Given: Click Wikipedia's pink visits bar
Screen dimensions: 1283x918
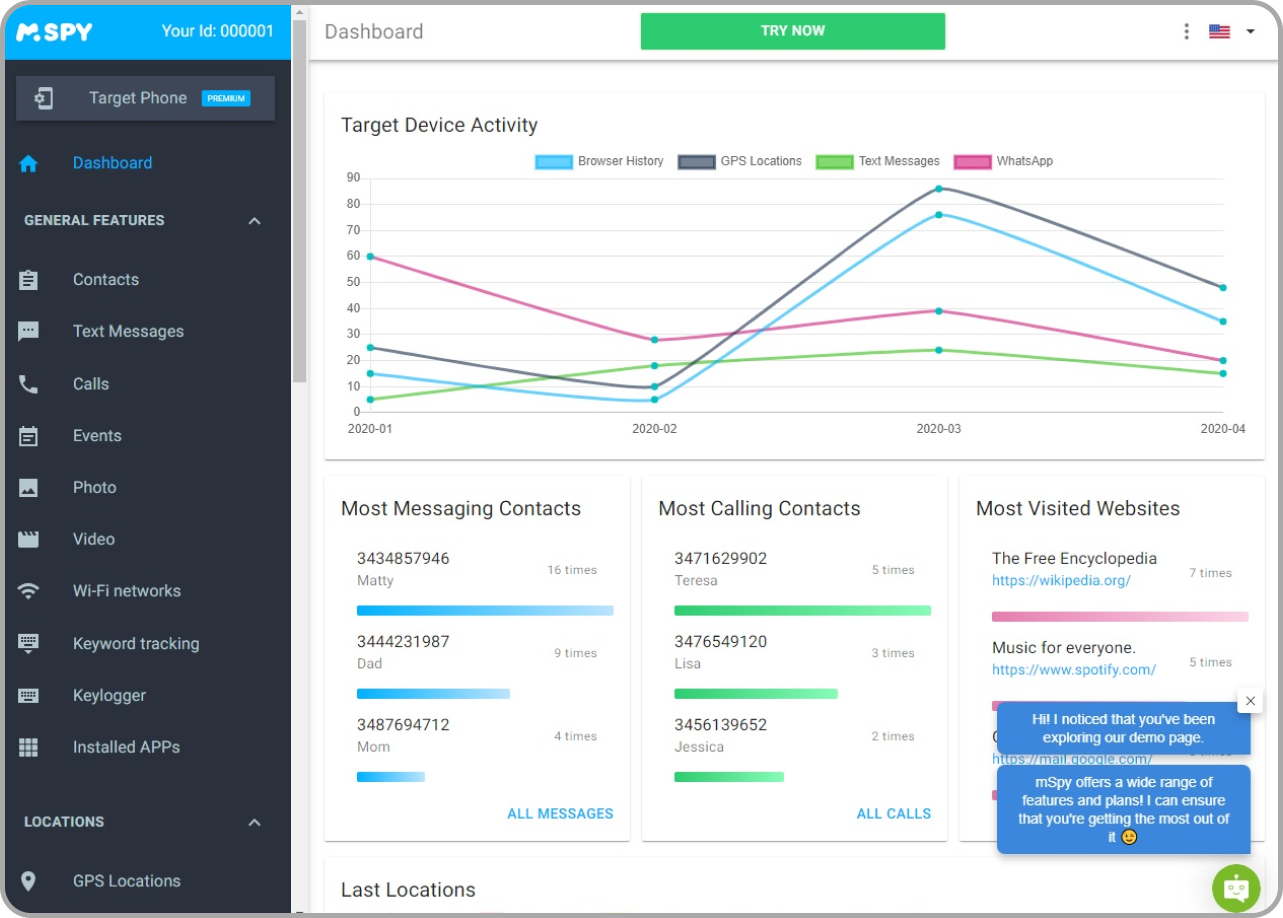Looking at the screenshot, I should 1120,616.
